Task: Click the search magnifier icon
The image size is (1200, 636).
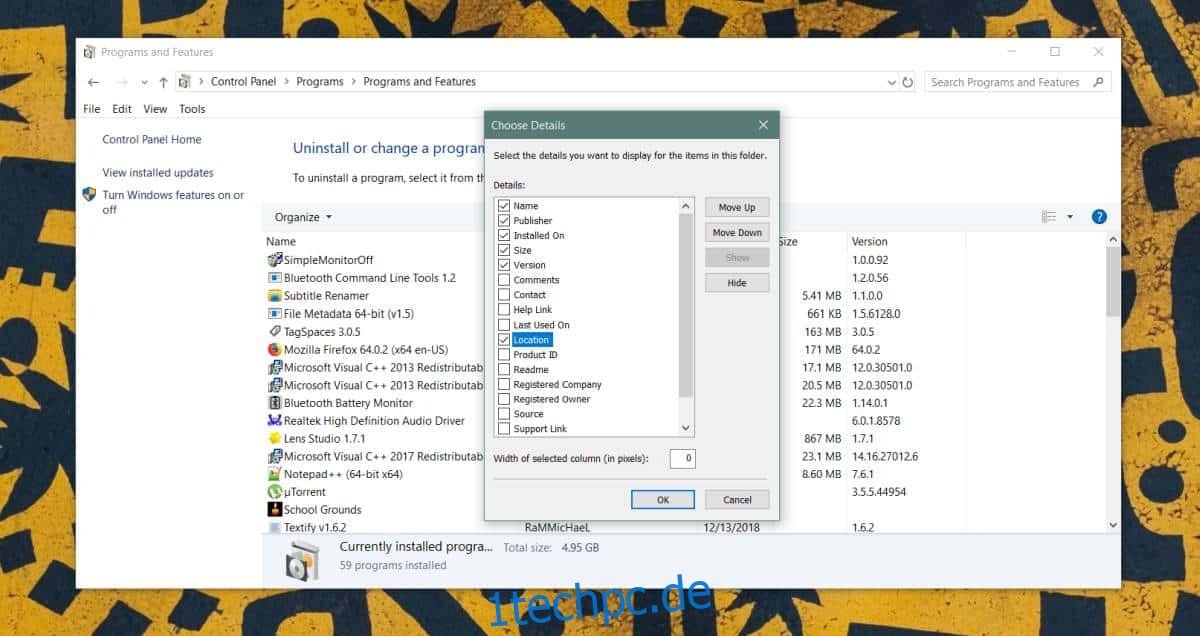Action: click(1098, 82)
